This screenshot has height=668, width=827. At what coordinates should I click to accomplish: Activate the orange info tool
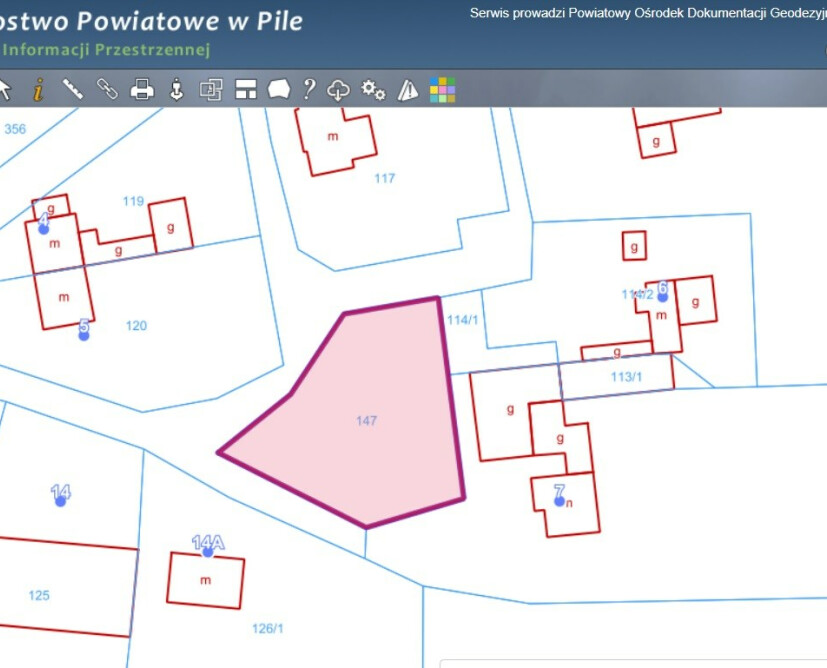38,90
